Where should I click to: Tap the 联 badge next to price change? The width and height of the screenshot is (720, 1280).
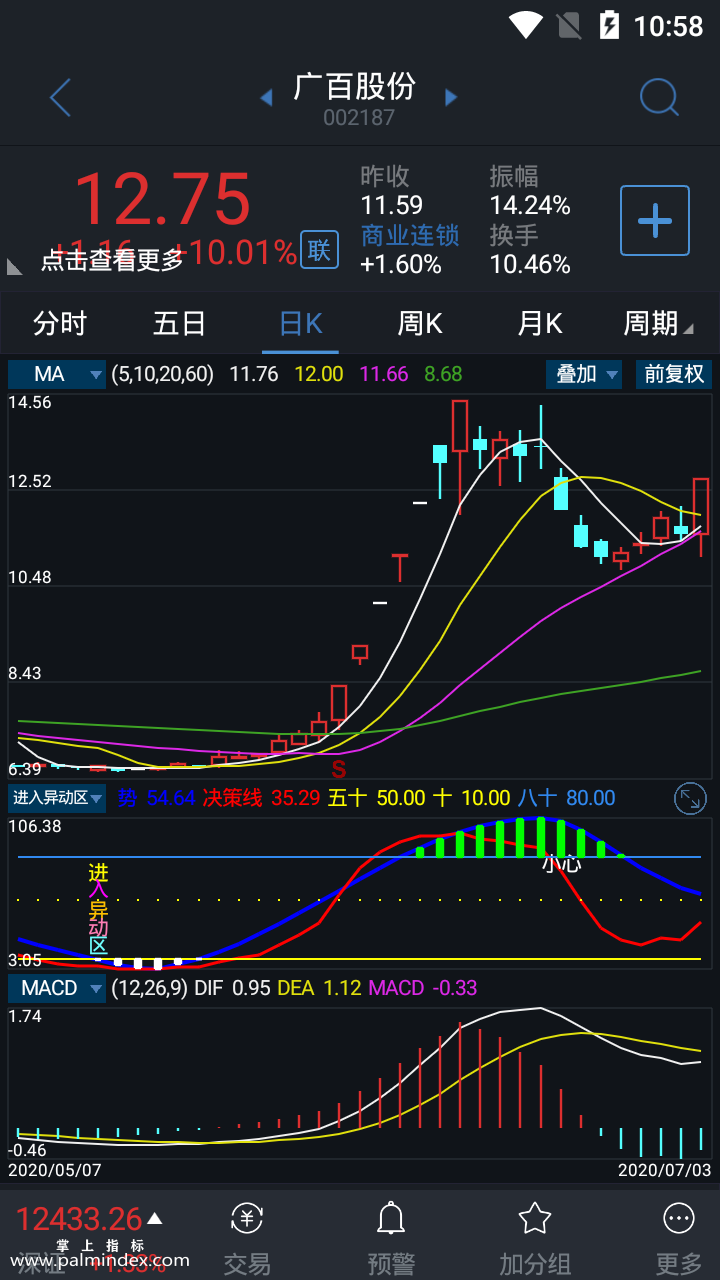point(319,250)
